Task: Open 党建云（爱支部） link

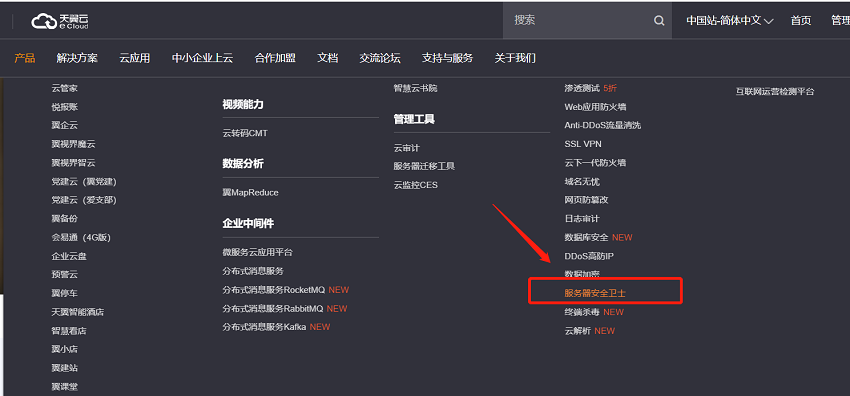Action: coord(84,200)
